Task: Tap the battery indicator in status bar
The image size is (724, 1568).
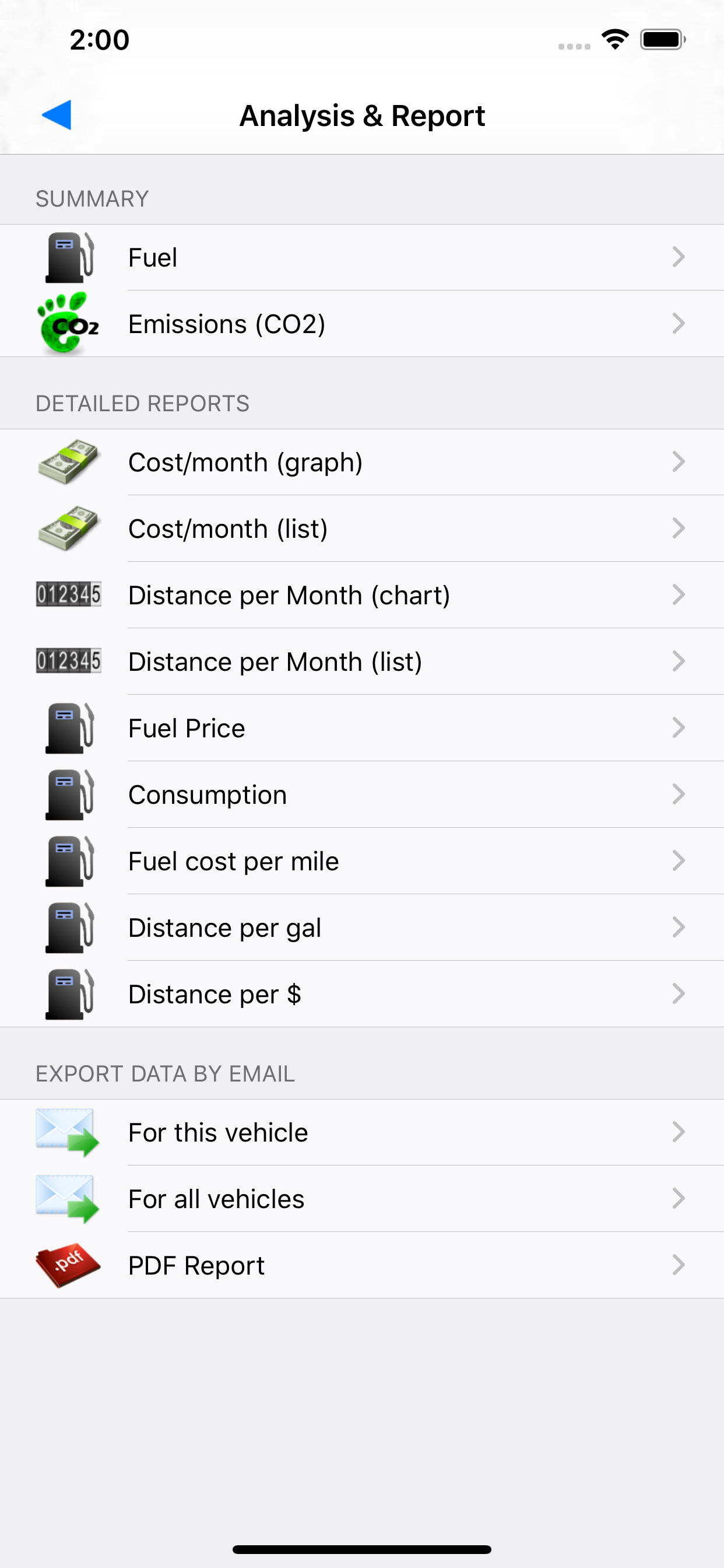Action: 663,40
